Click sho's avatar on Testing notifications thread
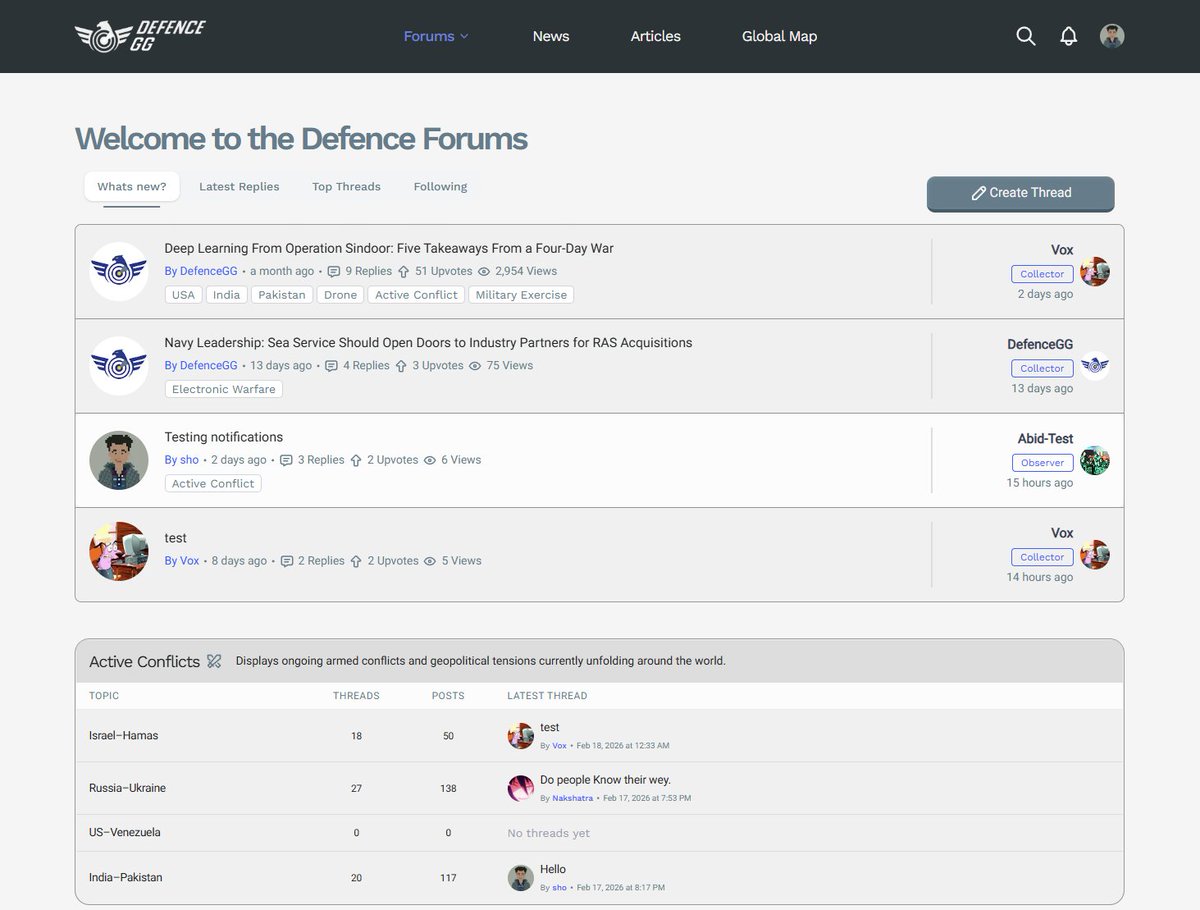 pyautogui.click(x=119, y=460)
